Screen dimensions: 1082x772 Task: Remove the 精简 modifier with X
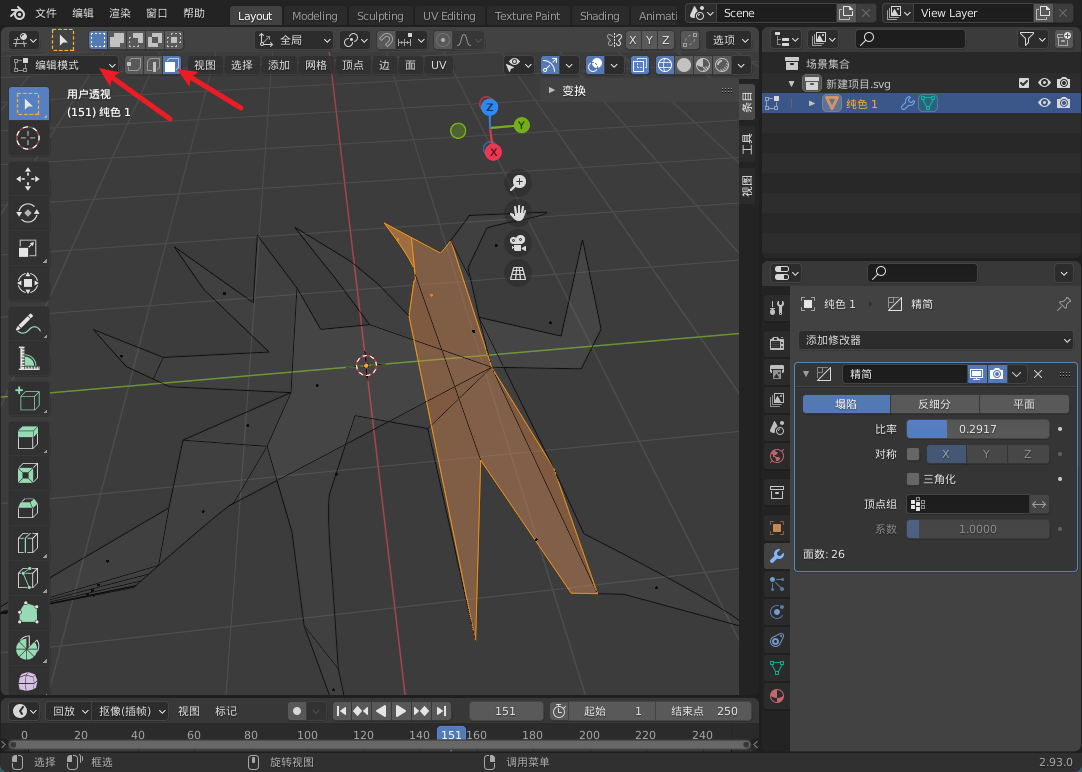(1038, 374)
